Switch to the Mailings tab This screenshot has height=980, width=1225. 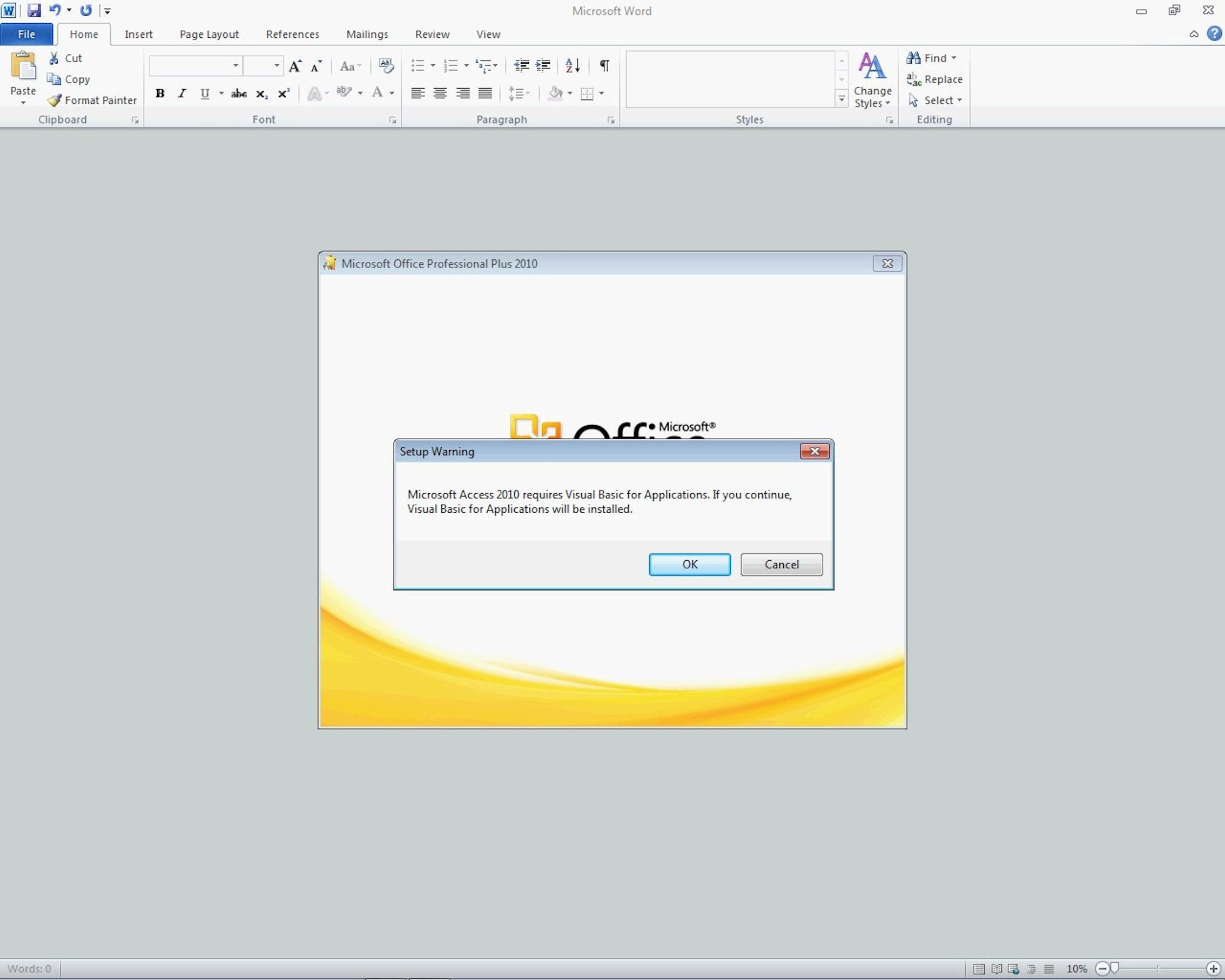[367, 34]
